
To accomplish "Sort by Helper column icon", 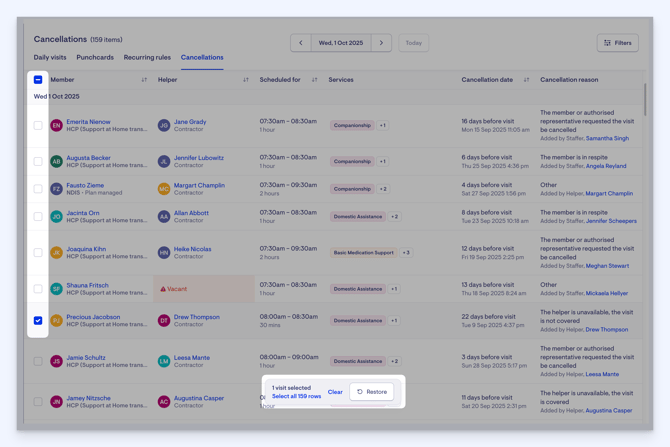I will point(246,80).
